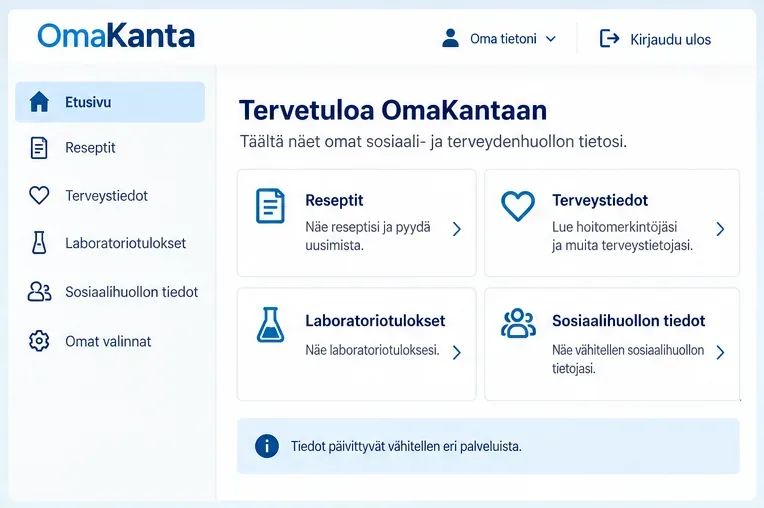
Task: Click text 'Tiedot päivittyvät vähitellen eri palveluista.'
Action: [x=406, y=446]
